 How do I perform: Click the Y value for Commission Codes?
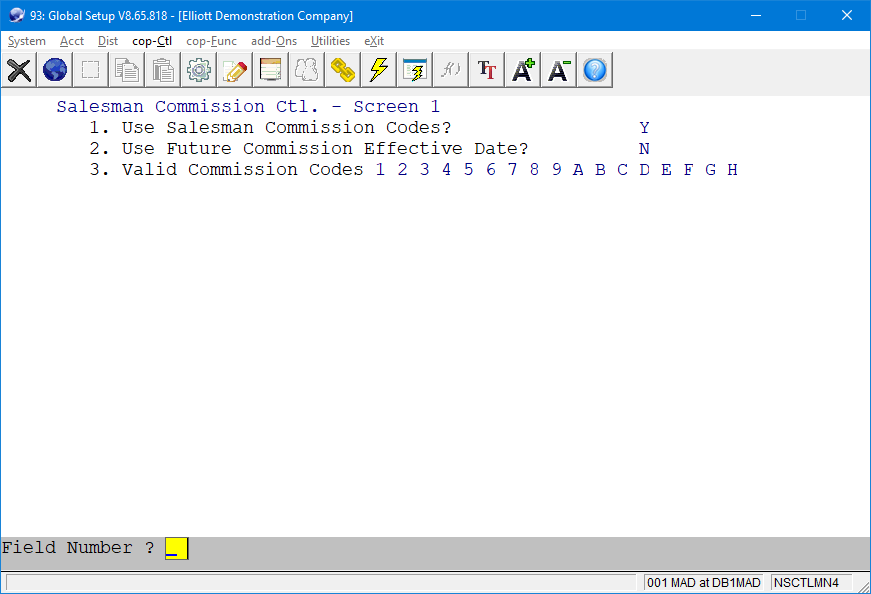pyautogui.click(x=644, y=128)
